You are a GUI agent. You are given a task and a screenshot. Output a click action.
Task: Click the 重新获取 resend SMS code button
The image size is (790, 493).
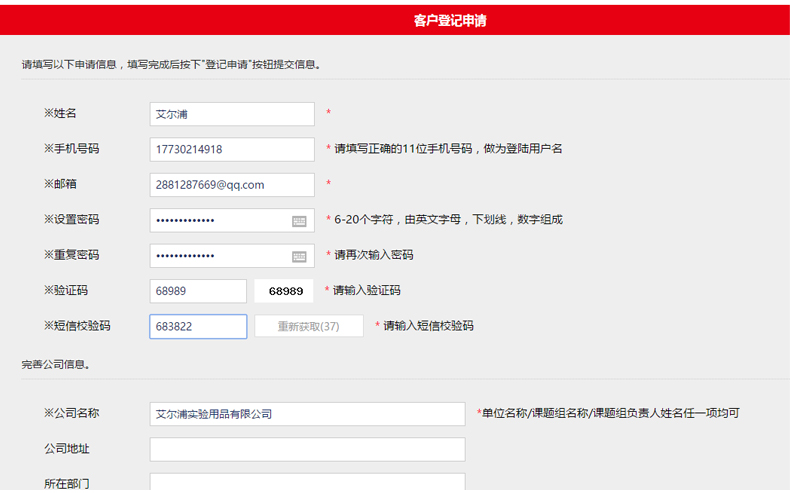point(309,326)
